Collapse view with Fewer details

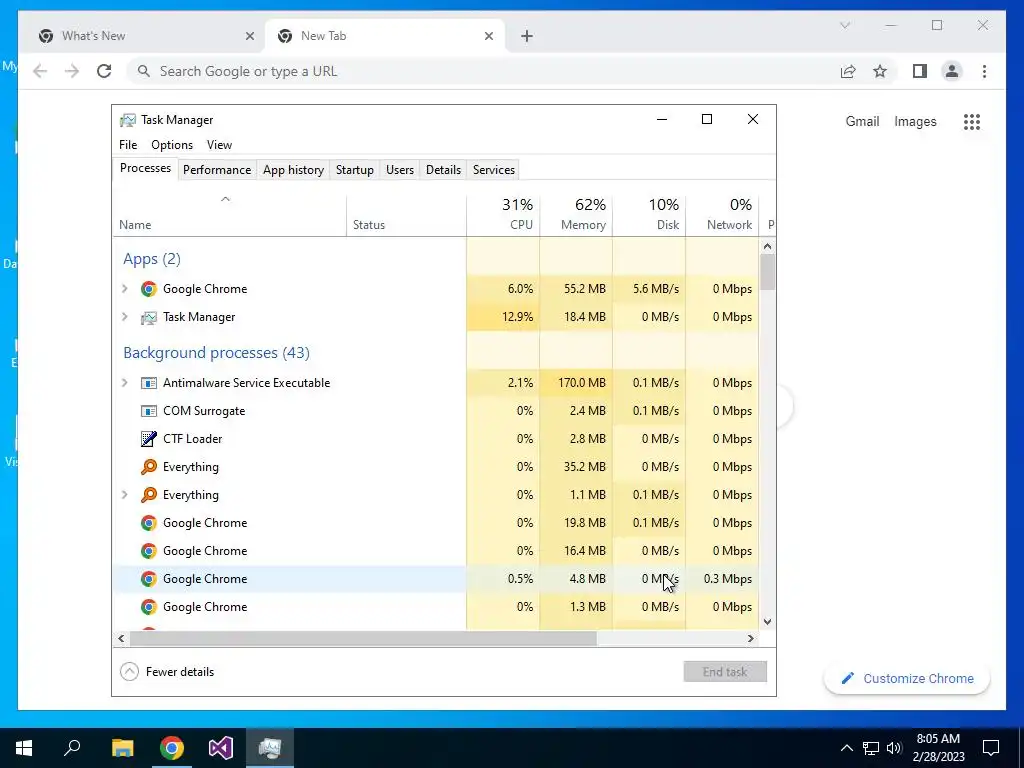(167, 672)
